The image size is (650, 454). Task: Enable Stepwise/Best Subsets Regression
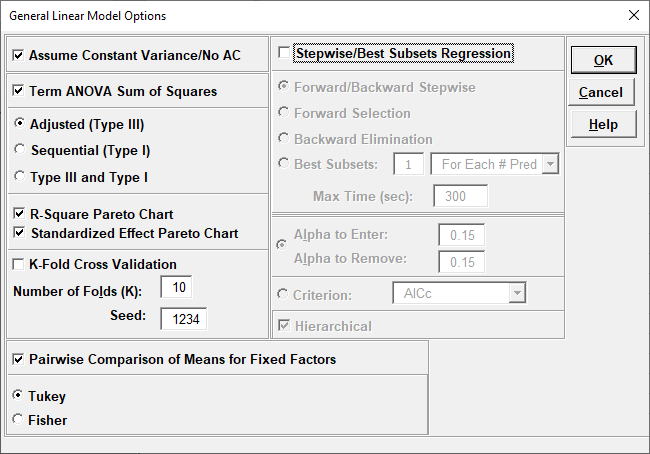click(x=285, y=53)
